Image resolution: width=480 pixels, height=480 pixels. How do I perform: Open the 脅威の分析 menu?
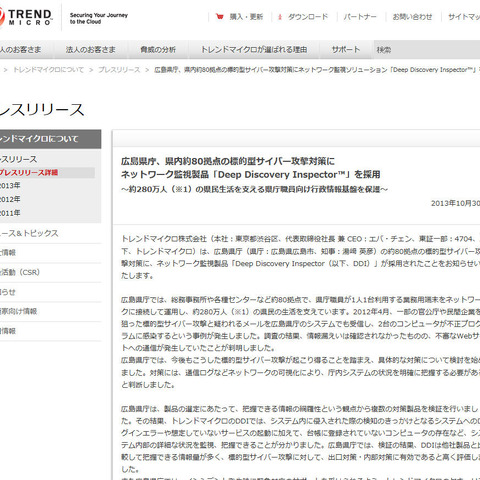(x=158, y=50)
